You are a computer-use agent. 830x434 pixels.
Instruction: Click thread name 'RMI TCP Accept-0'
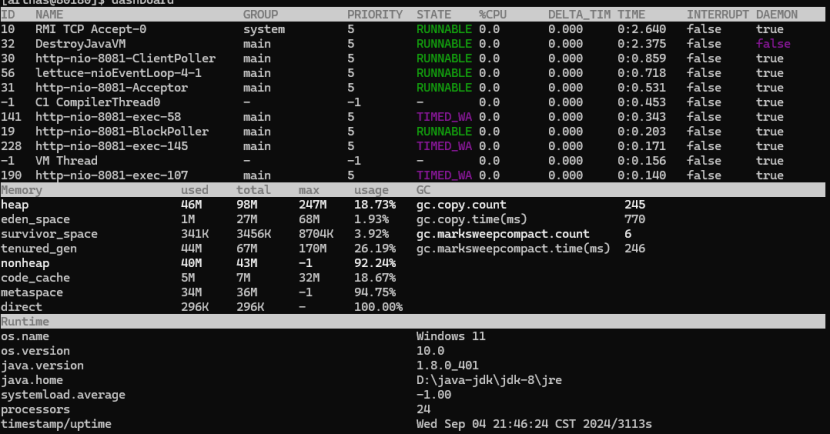[91, 29]
